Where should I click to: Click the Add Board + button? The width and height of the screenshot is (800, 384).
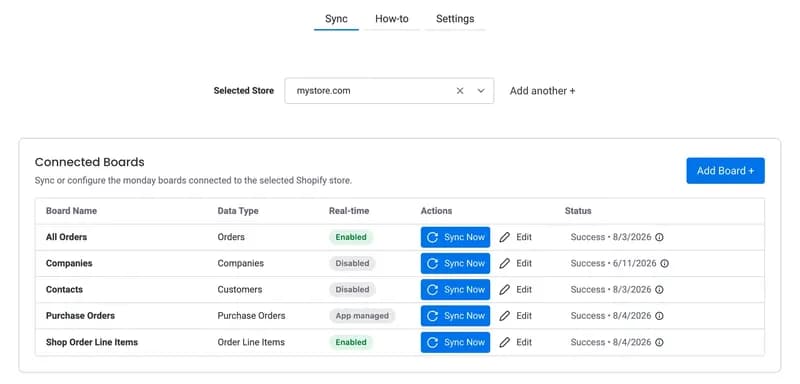(x=726, y=170)
